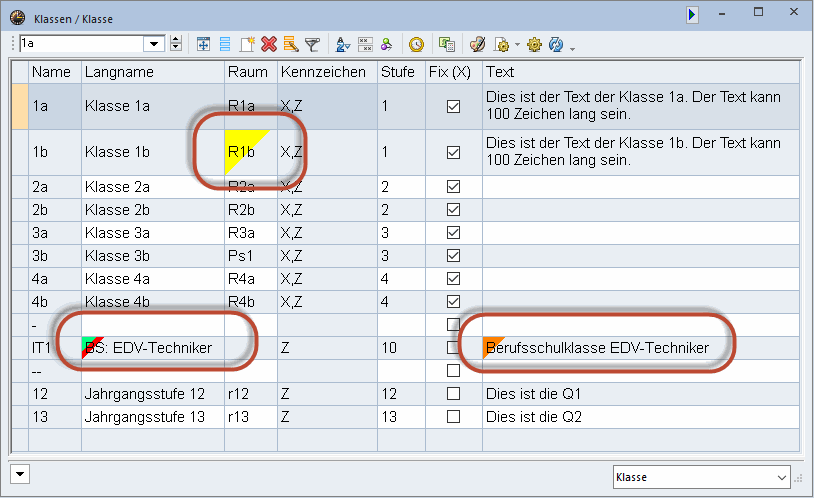Select the yellow-marked R1b room cell

[x=251, y=152]
